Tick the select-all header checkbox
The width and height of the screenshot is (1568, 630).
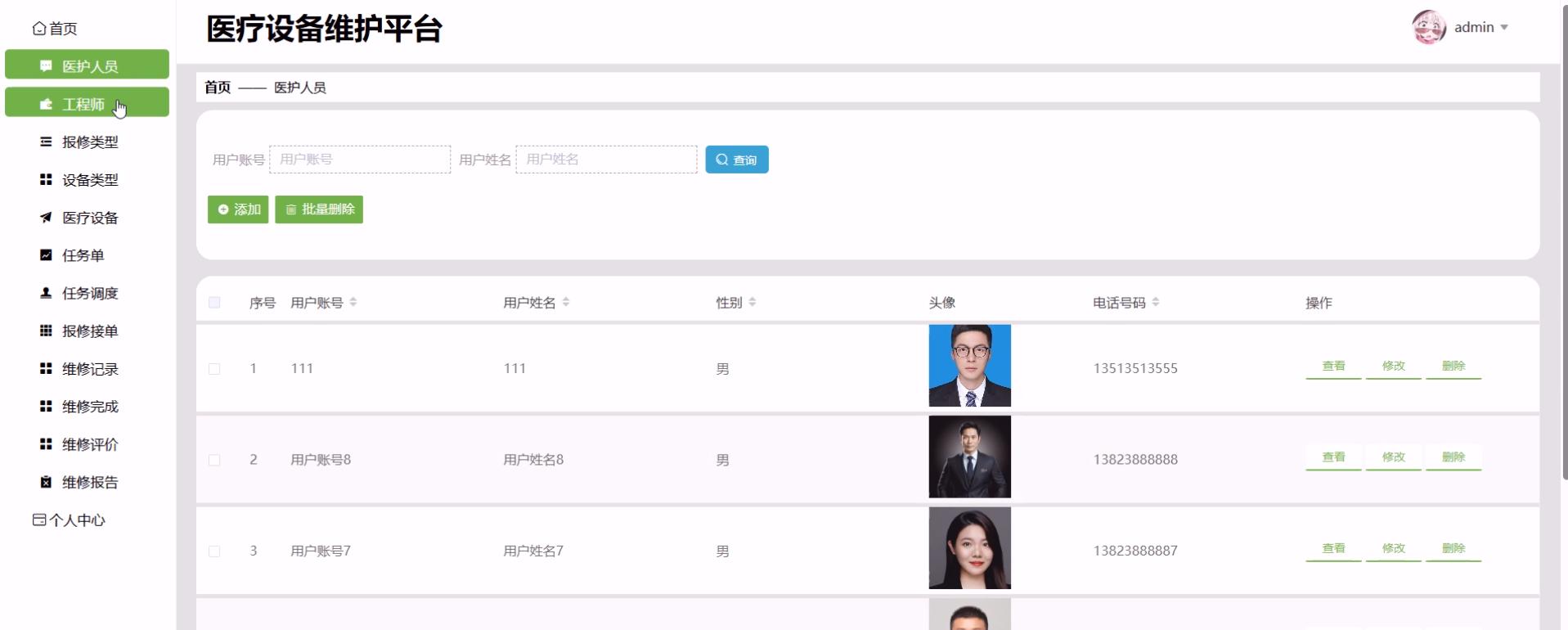[214, 303]
